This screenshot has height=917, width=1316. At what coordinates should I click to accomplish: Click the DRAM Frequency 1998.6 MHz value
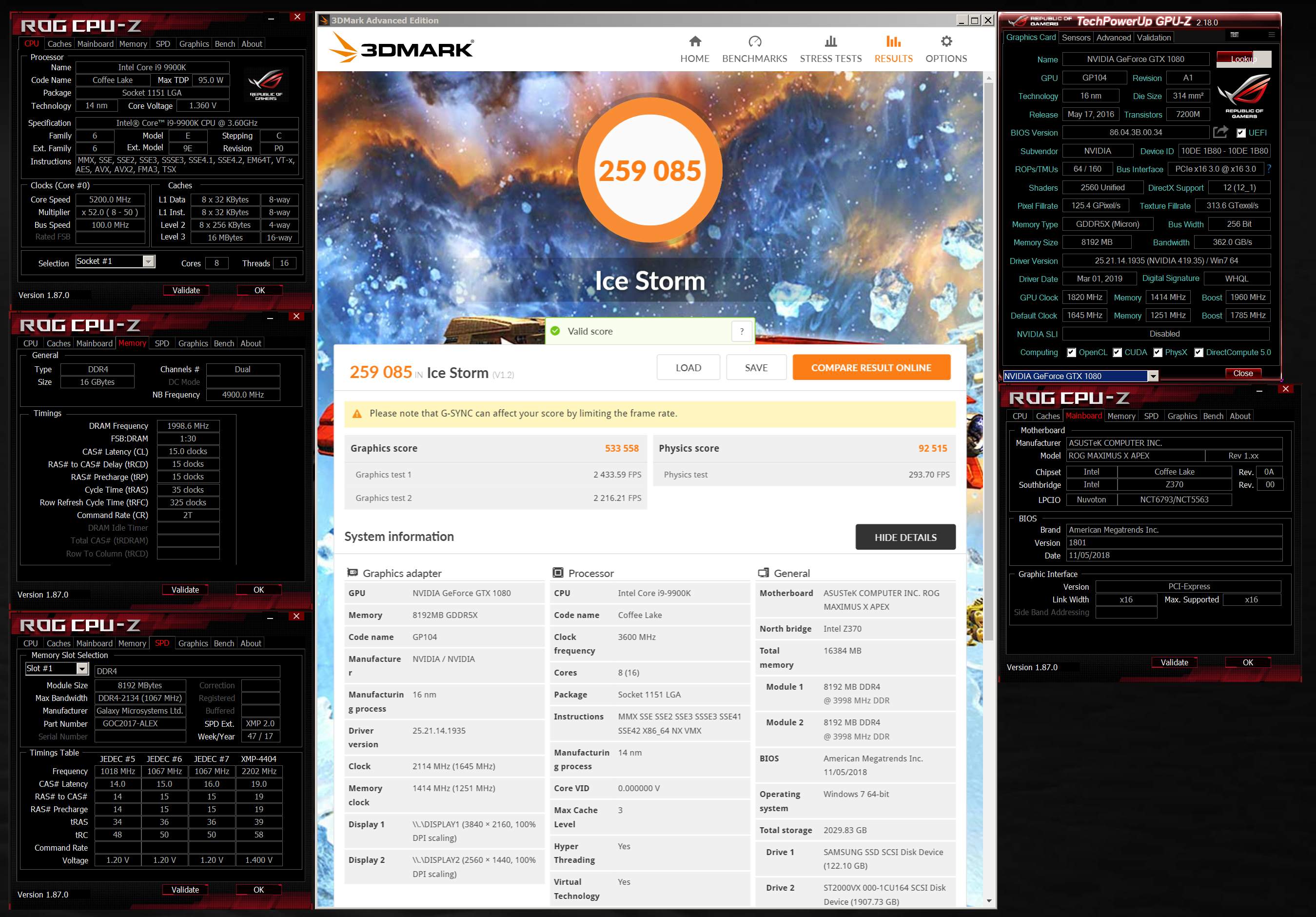click(x=188, y=425)
